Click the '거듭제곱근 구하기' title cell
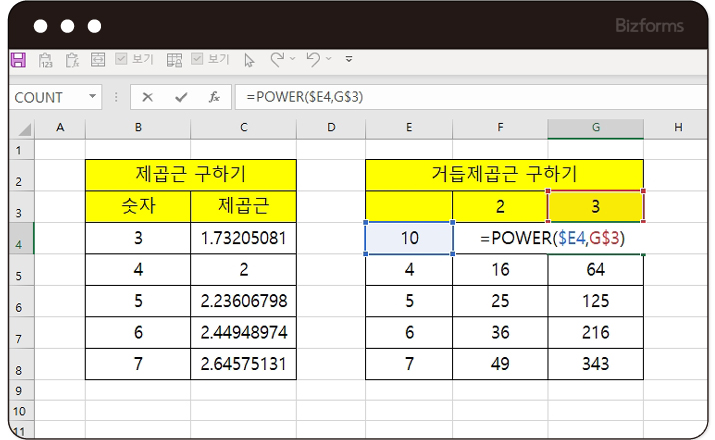Screen dimensions: 715x440 click(504, 175)
